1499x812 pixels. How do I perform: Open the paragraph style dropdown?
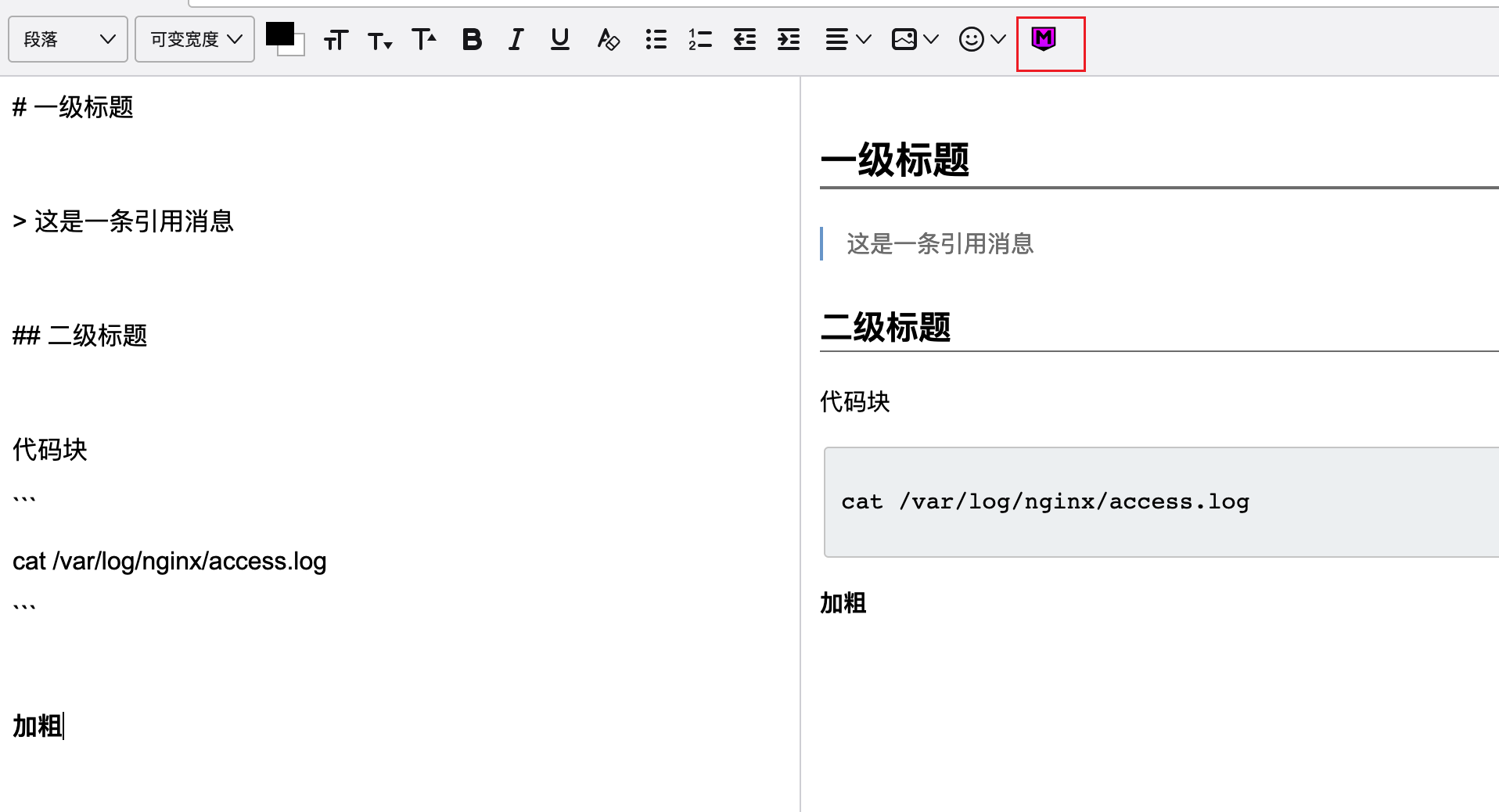[67, 39]
